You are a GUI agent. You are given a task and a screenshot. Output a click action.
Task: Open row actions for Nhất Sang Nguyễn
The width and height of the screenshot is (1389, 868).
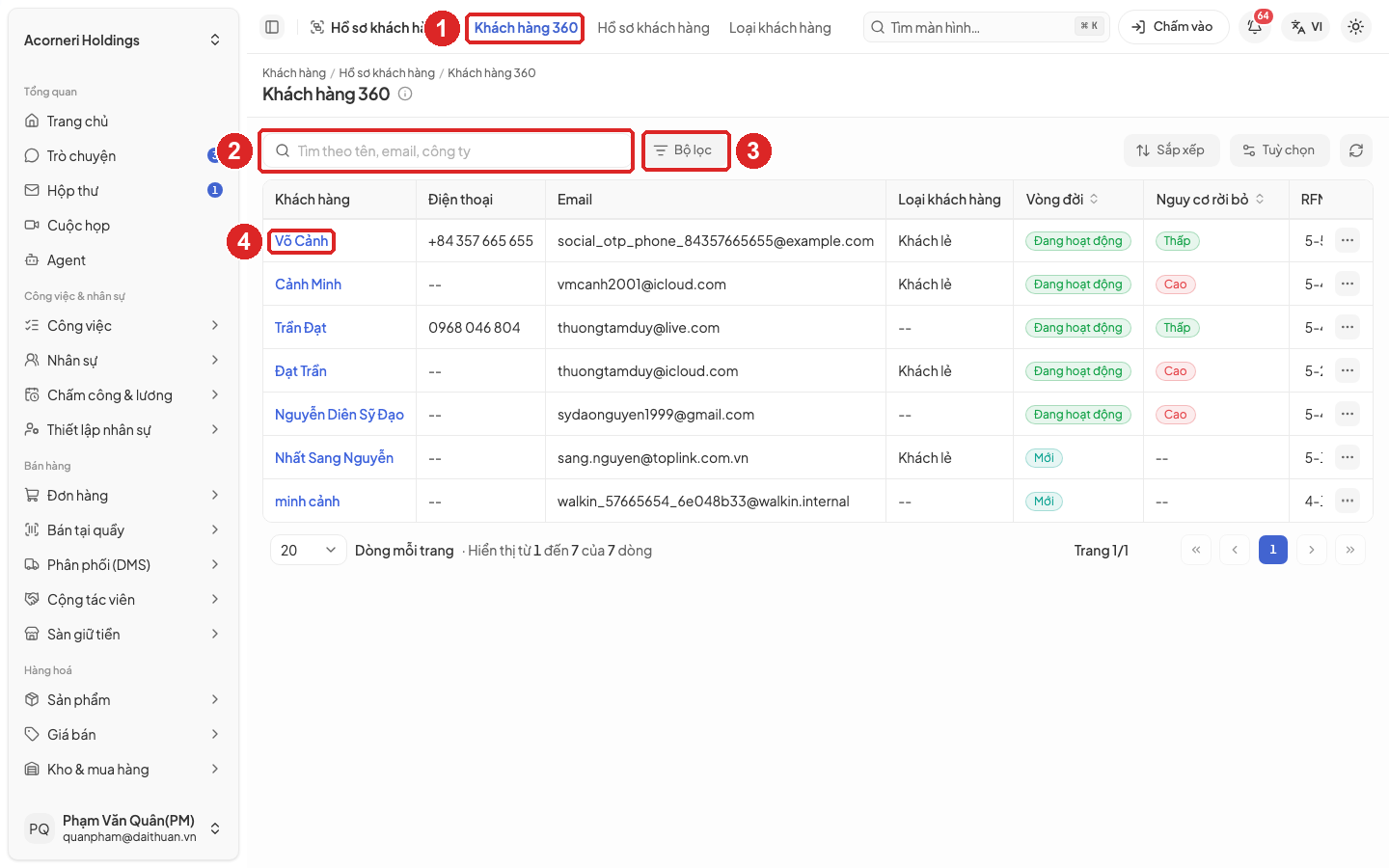[x=1347, y=457]
